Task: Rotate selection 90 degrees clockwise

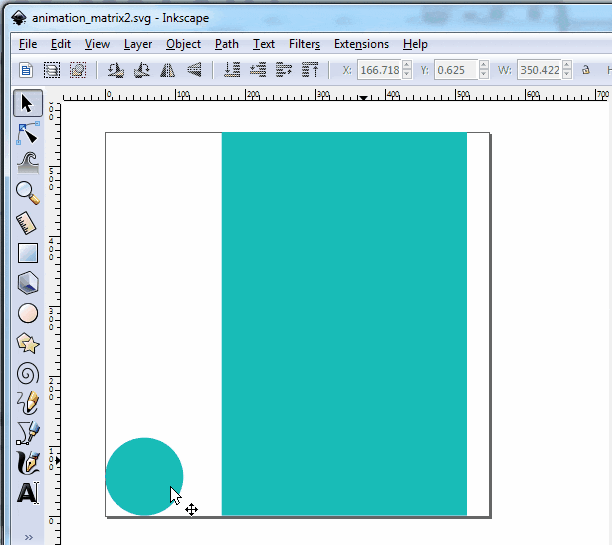Action: [x=142, y=70]
